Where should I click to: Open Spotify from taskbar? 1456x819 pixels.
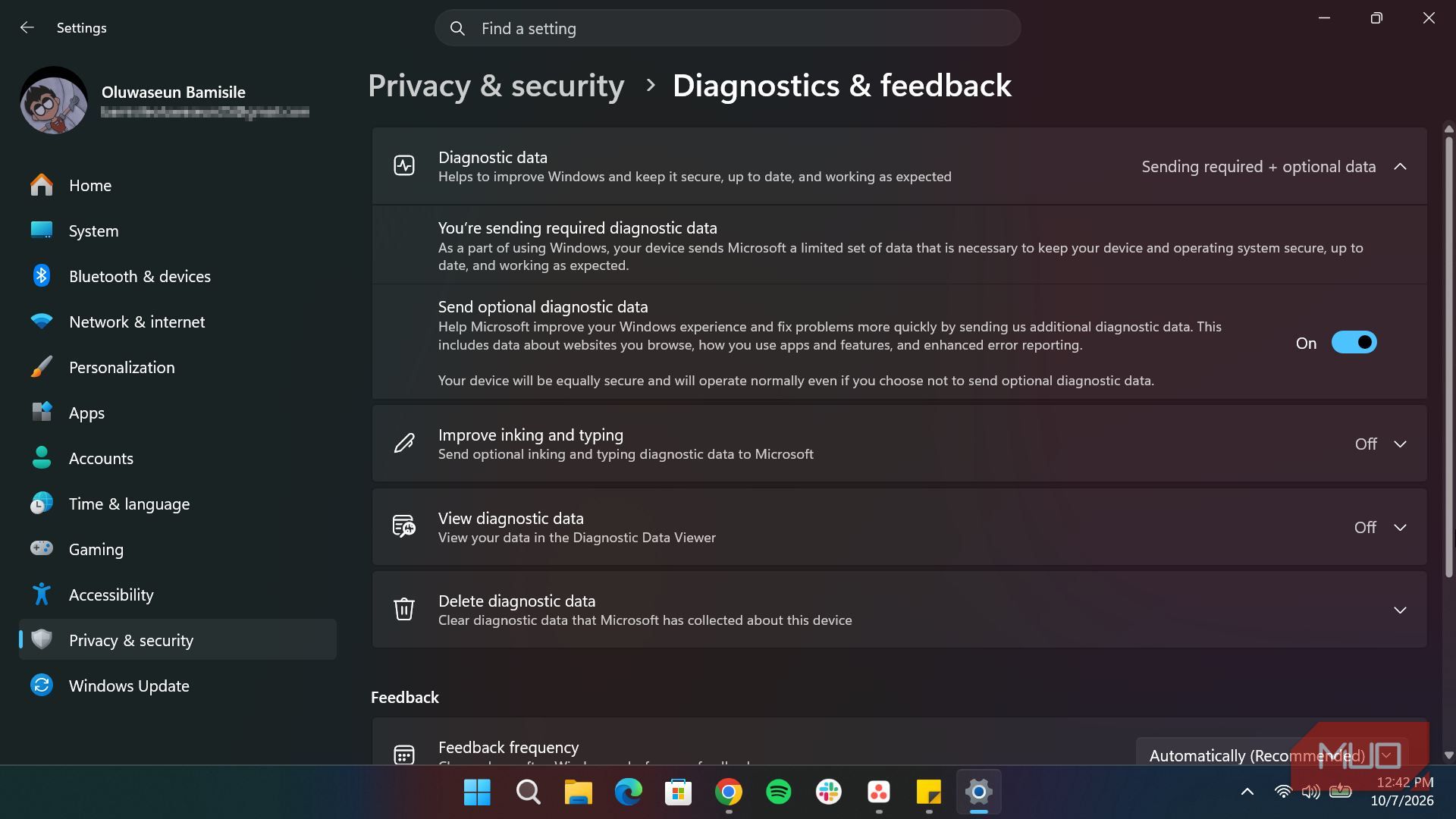[x=778, y=792]
